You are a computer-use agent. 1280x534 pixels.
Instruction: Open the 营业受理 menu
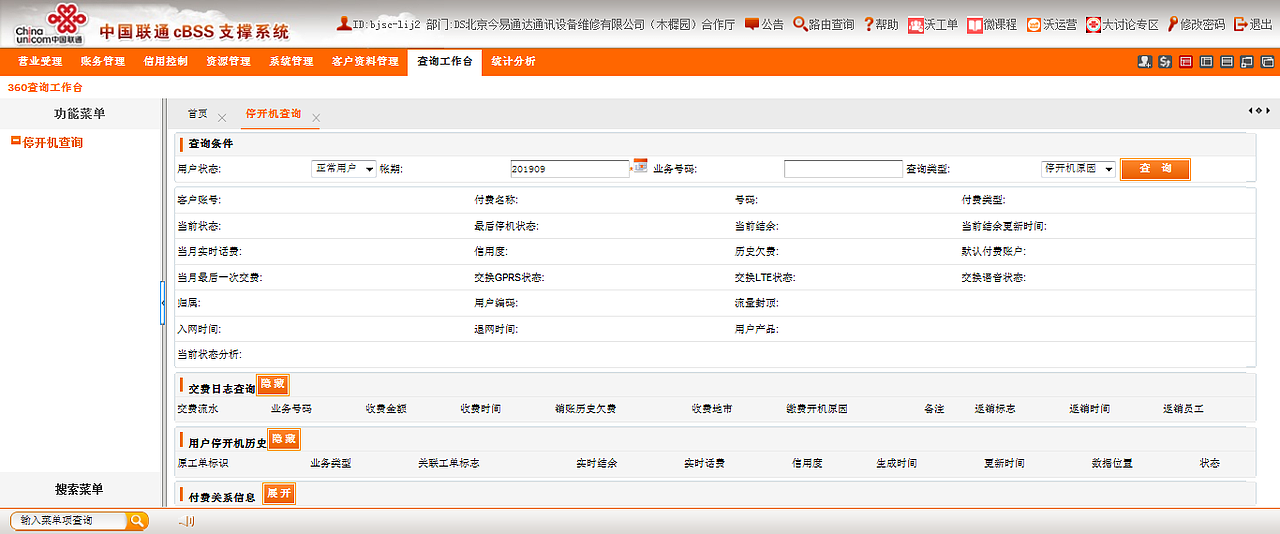coord(40,62)
